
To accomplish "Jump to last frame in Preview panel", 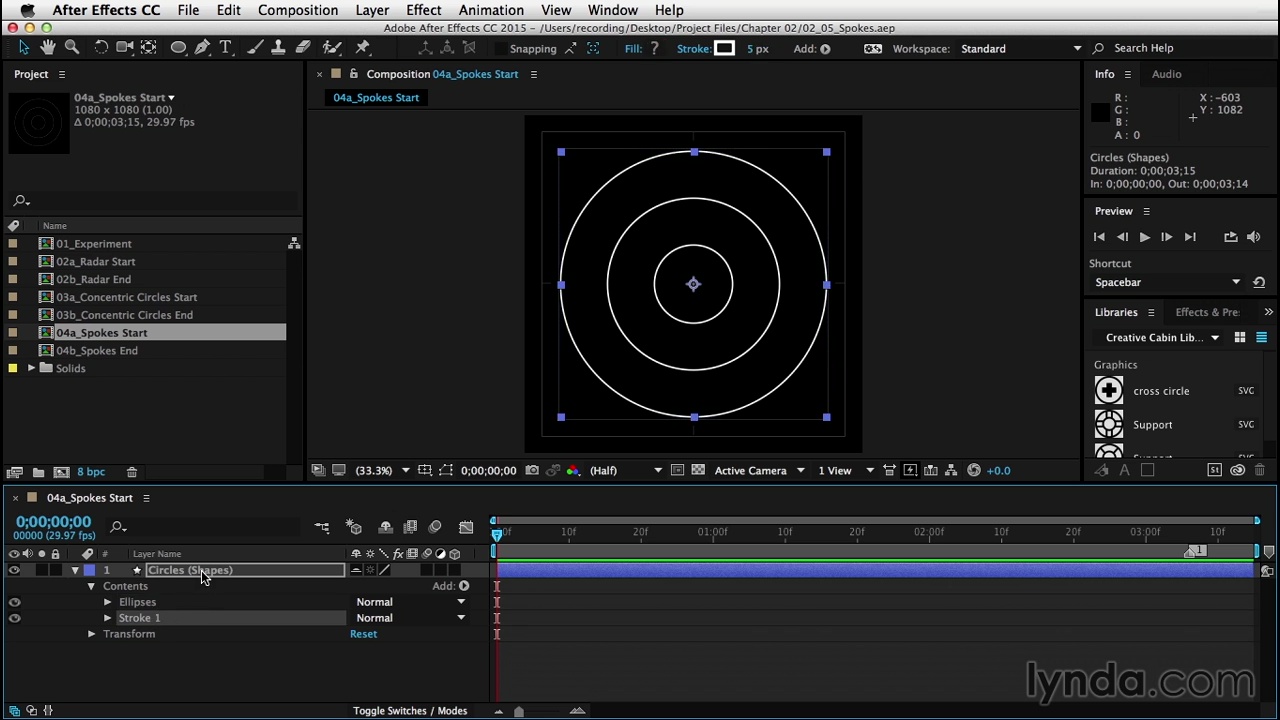I will click(x=1190, y=237).
